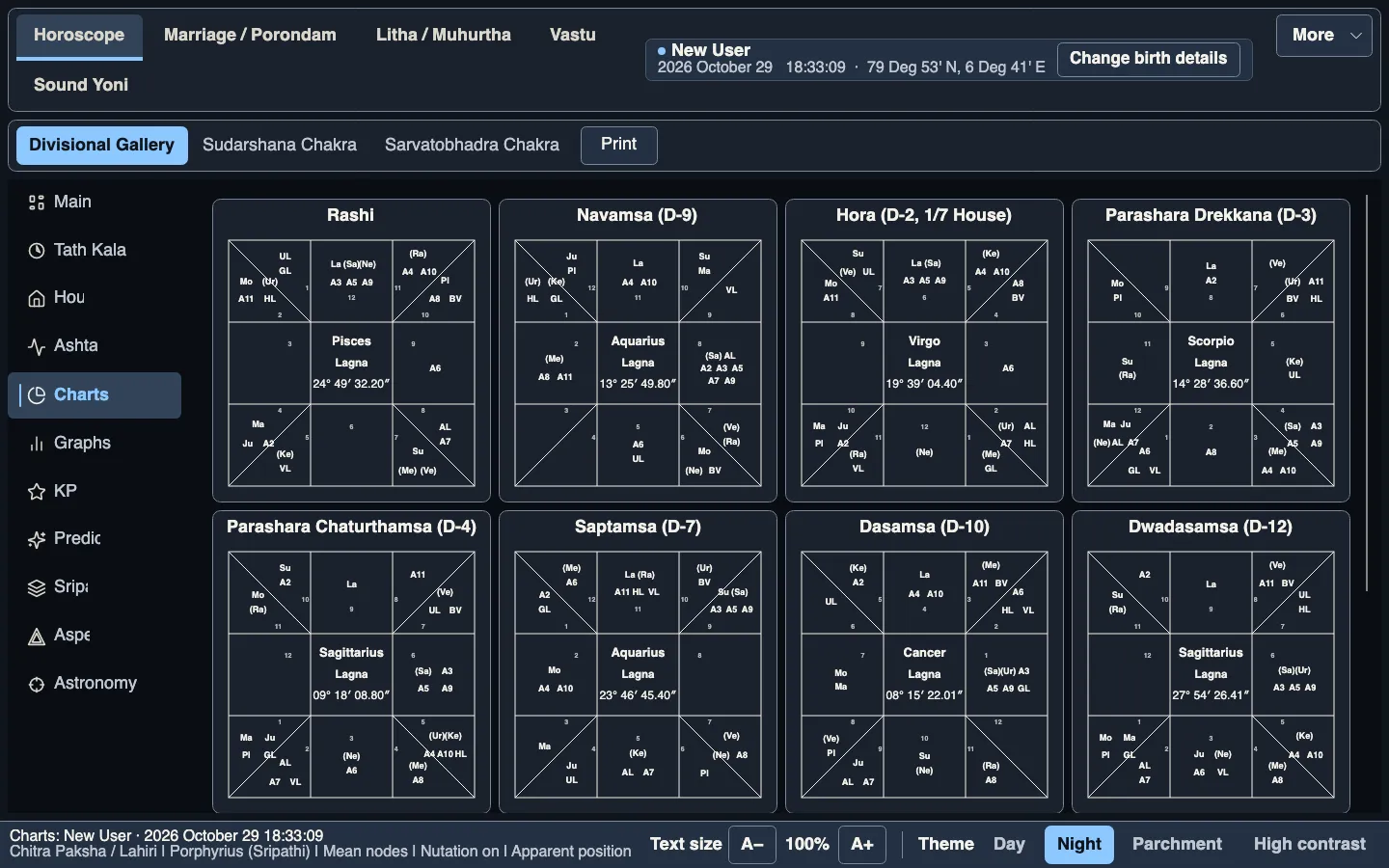This screenshot has height=868, width=1389.
Task: Select the Parchment theme
Action: 1177,845
